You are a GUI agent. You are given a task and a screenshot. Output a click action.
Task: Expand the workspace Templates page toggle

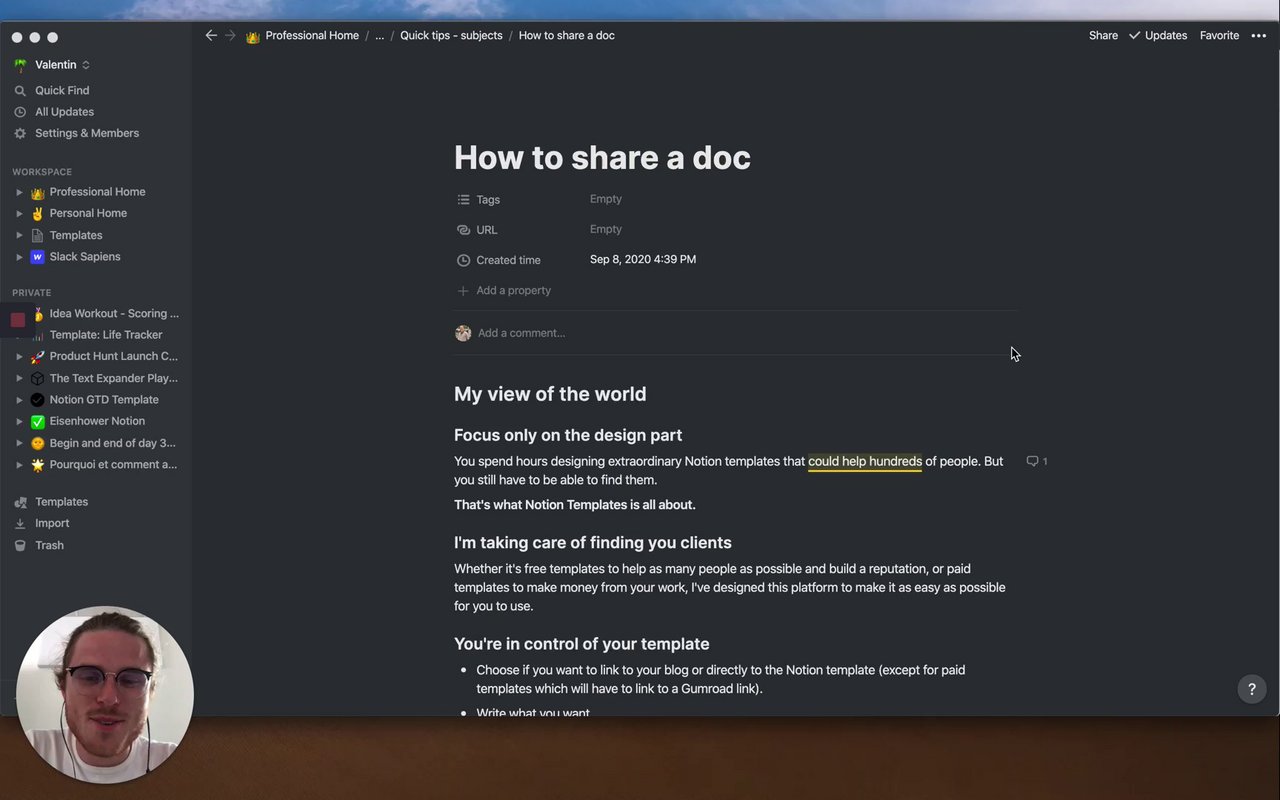click(19, 235)
